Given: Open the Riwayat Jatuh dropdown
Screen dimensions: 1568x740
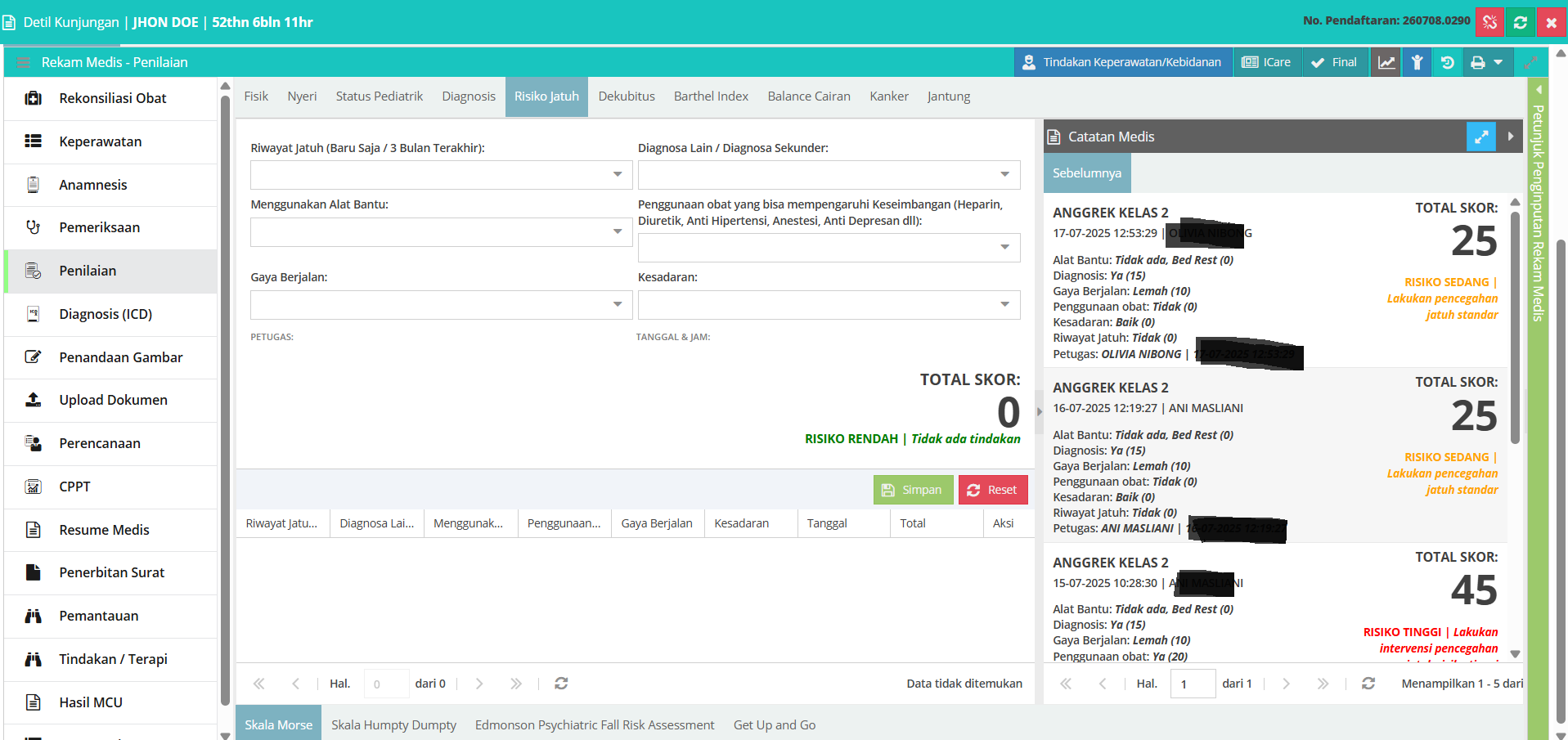Looking at the screenshot, I should (x=441, y=174).
